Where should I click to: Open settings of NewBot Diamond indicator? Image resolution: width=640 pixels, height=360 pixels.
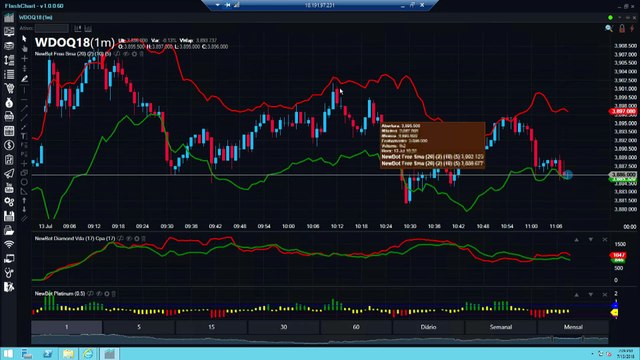(x=137, y=238)
